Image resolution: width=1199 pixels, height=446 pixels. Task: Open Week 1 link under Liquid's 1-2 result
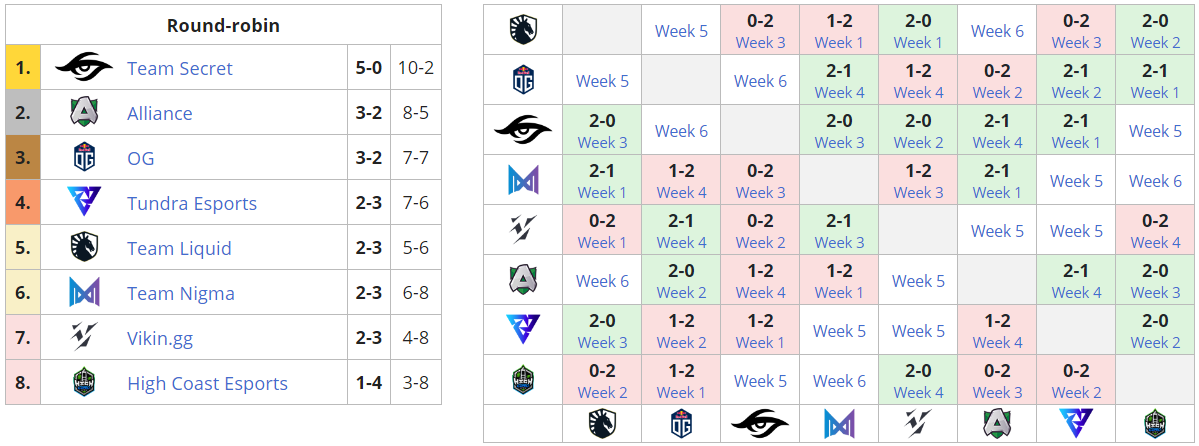[x=839, y=42]
